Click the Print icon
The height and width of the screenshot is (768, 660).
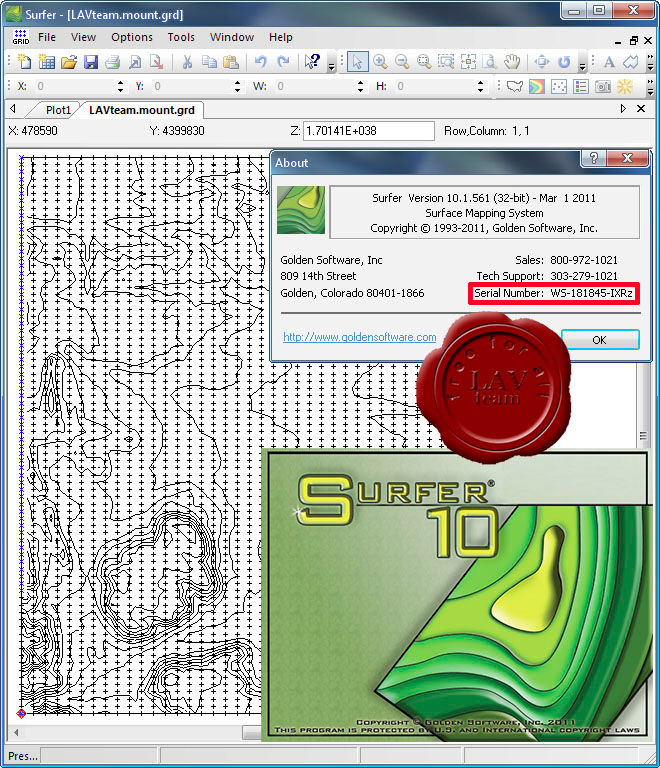pos(113,62)
